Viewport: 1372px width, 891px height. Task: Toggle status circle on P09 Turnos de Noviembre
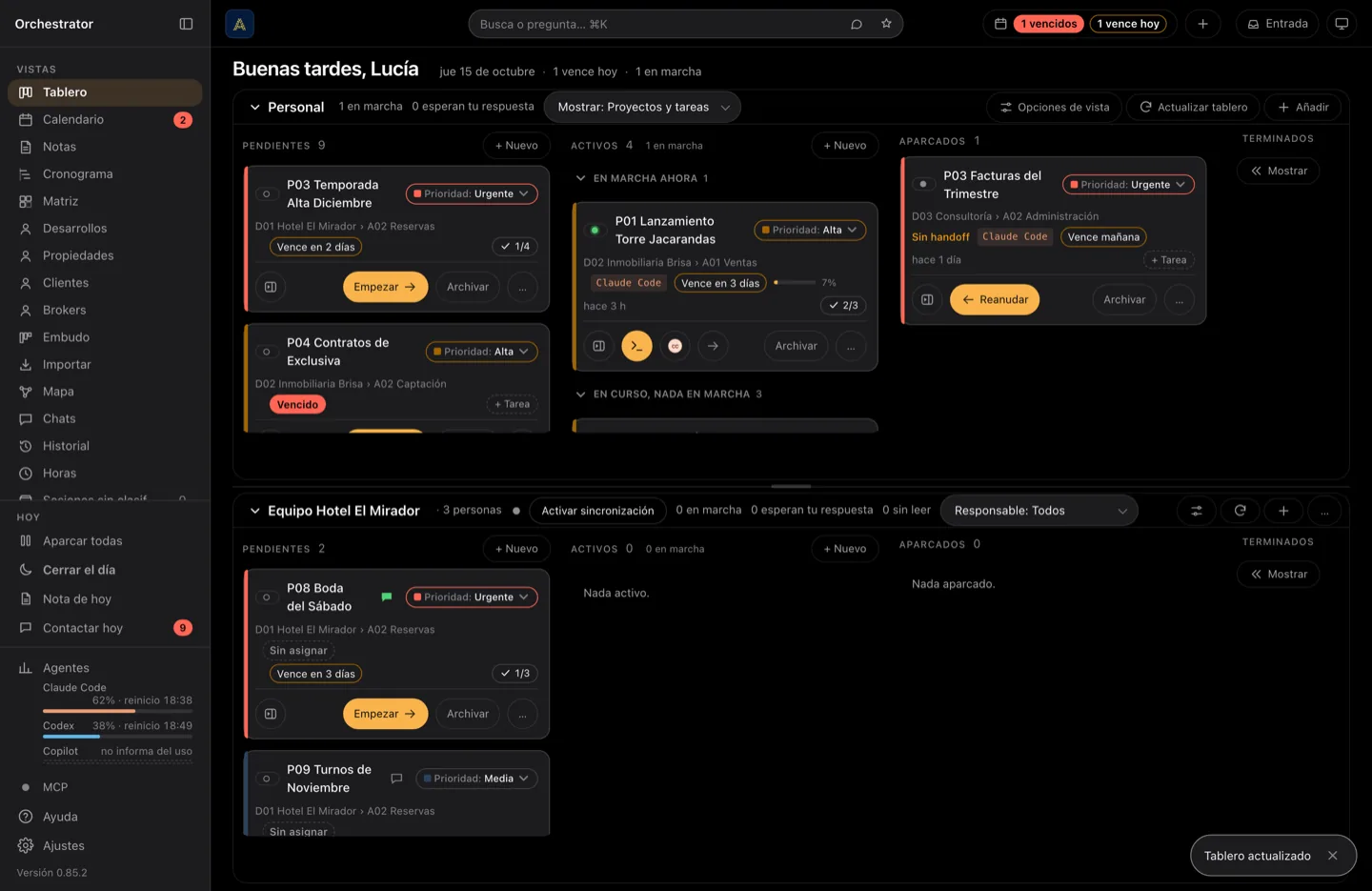point(267,779)
